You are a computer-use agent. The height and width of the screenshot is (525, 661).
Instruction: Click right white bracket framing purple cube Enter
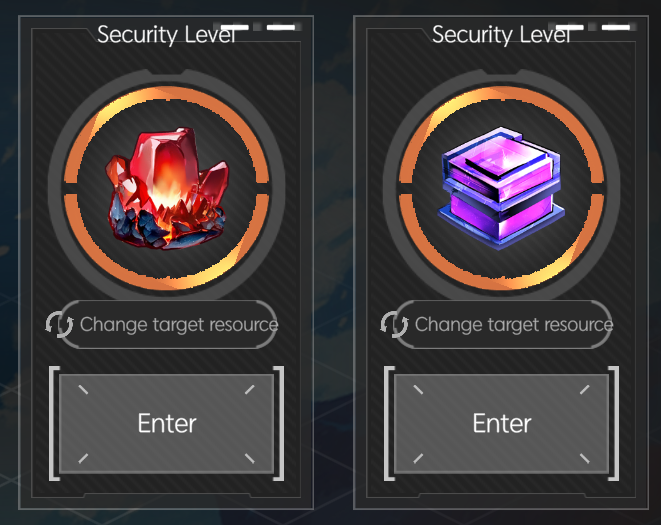click(x=614, y=423)
